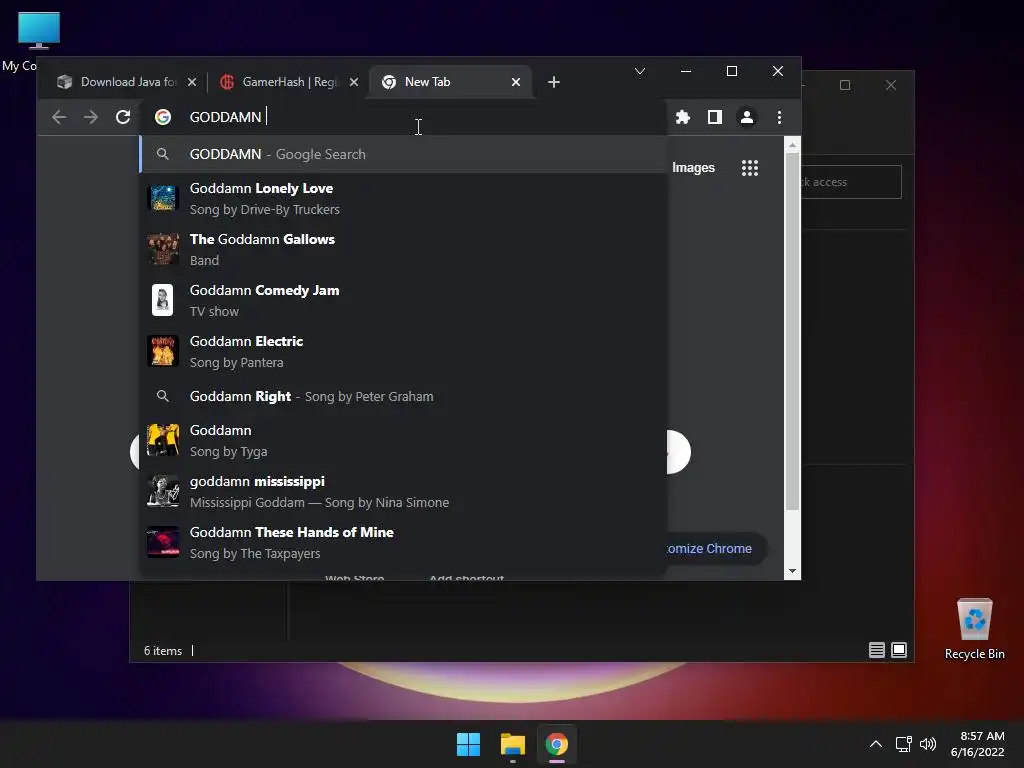Open the Google apps grid icon
This screenshot has height=768, width=1024.
coord(750,168)
